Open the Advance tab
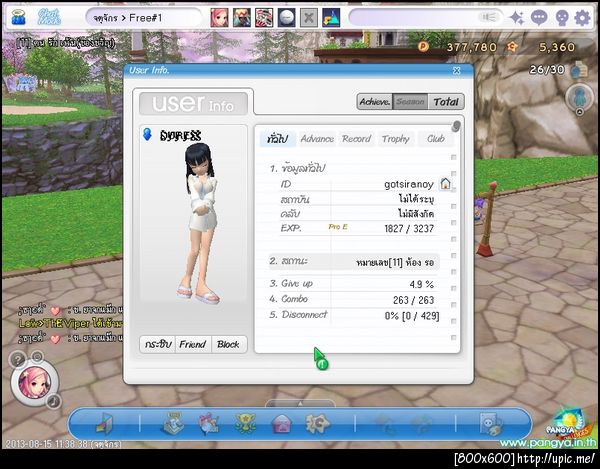This screenshot has height=469, width=600. click(317, 139)
